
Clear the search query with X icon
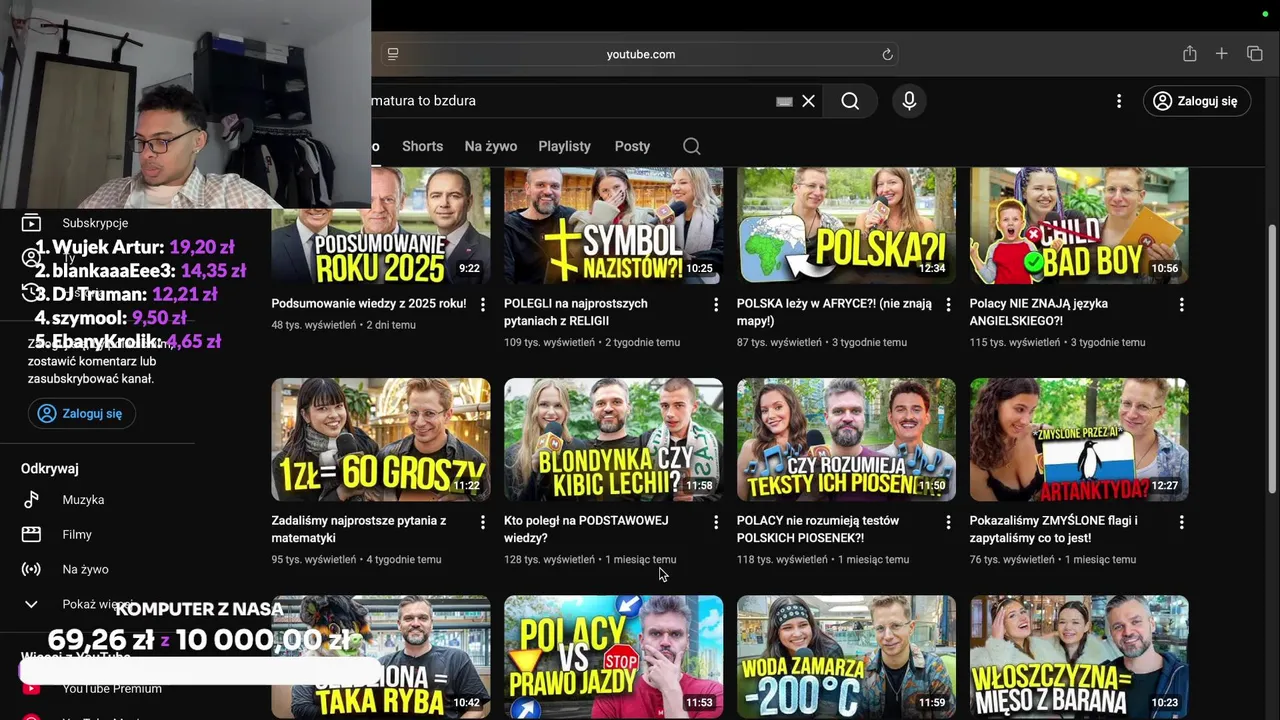click(x=808, y=101)
